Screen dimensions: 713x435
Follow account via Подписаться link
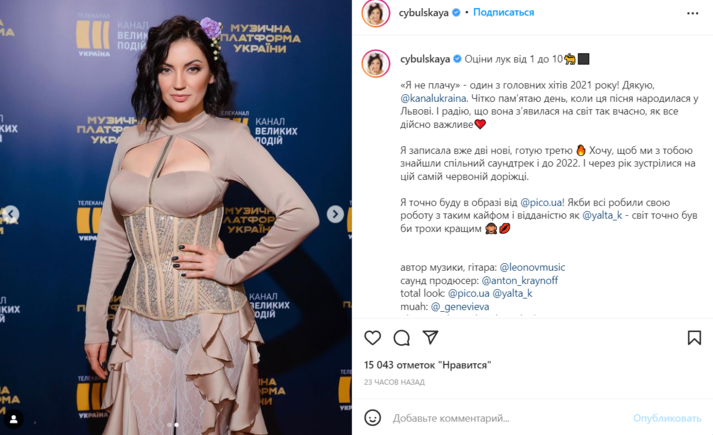point(503,12)
